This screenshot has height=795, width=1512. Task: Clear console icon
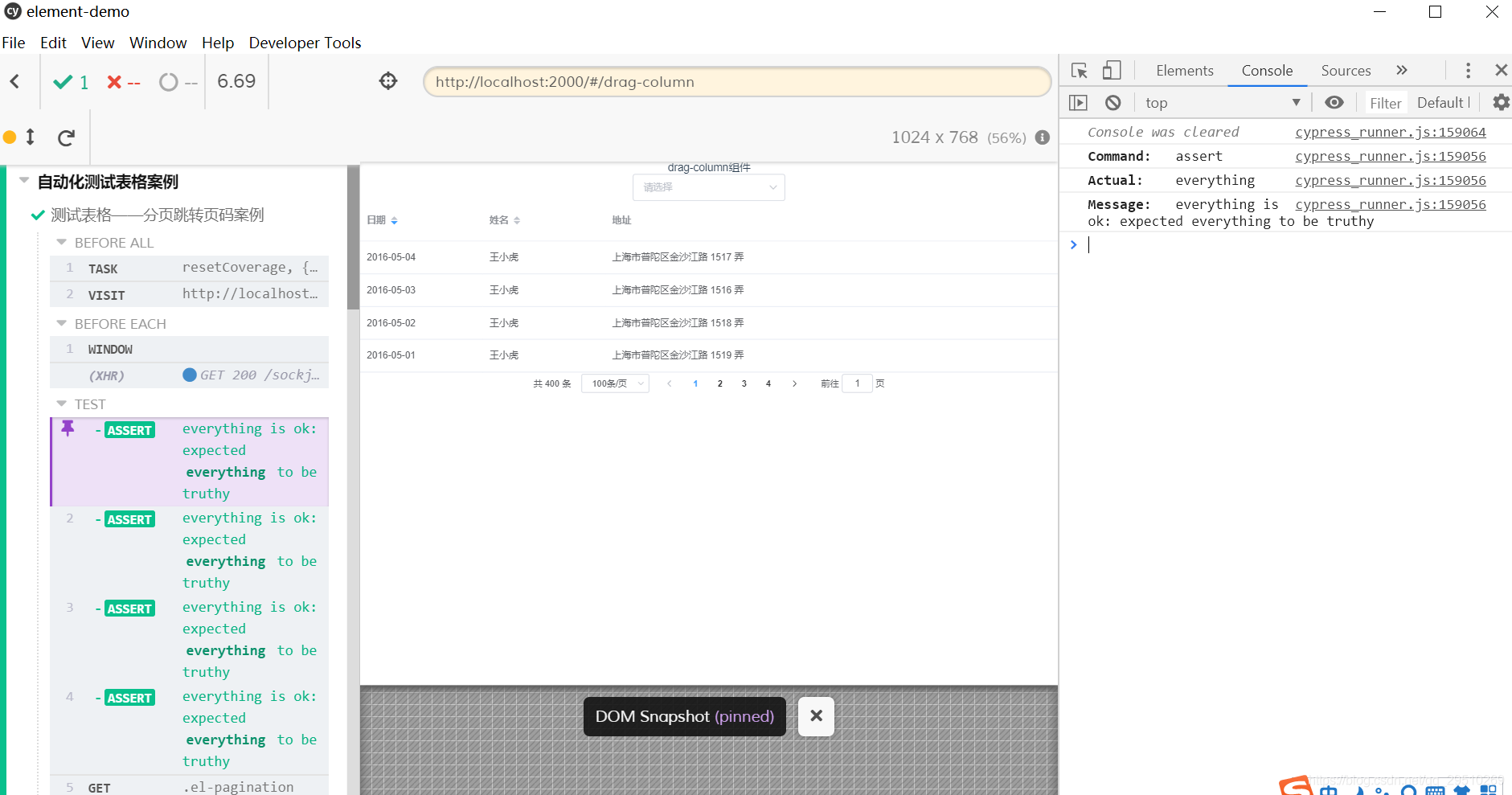(x=1112, y=103)
